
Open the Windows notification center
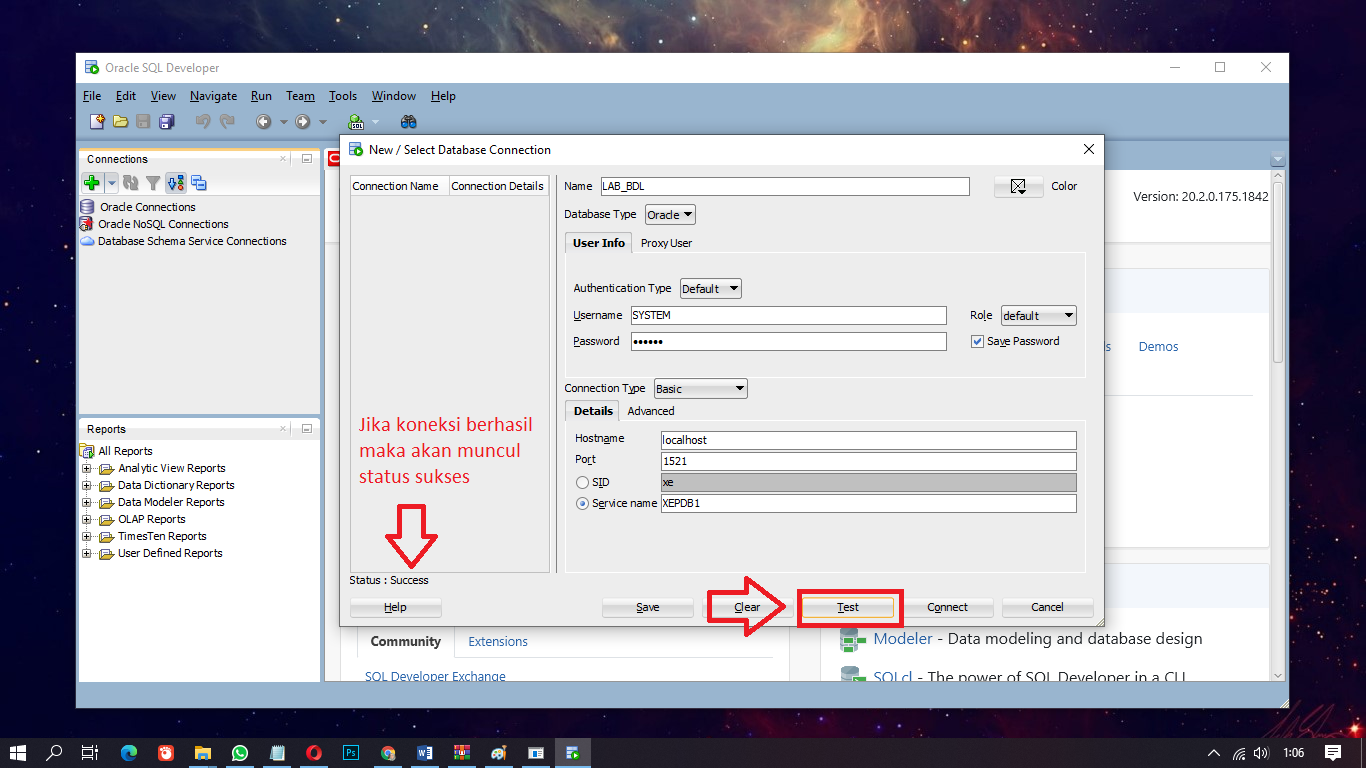pos(1332,753)
